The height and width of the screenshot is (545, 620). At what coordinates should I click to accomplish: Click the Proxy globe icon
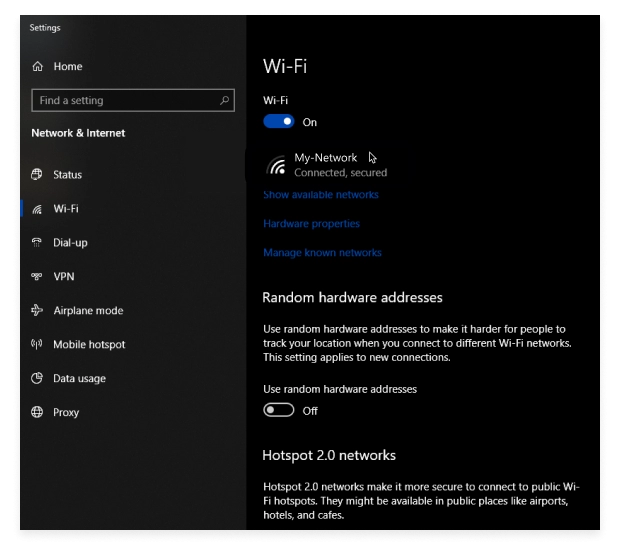point(38,413)
